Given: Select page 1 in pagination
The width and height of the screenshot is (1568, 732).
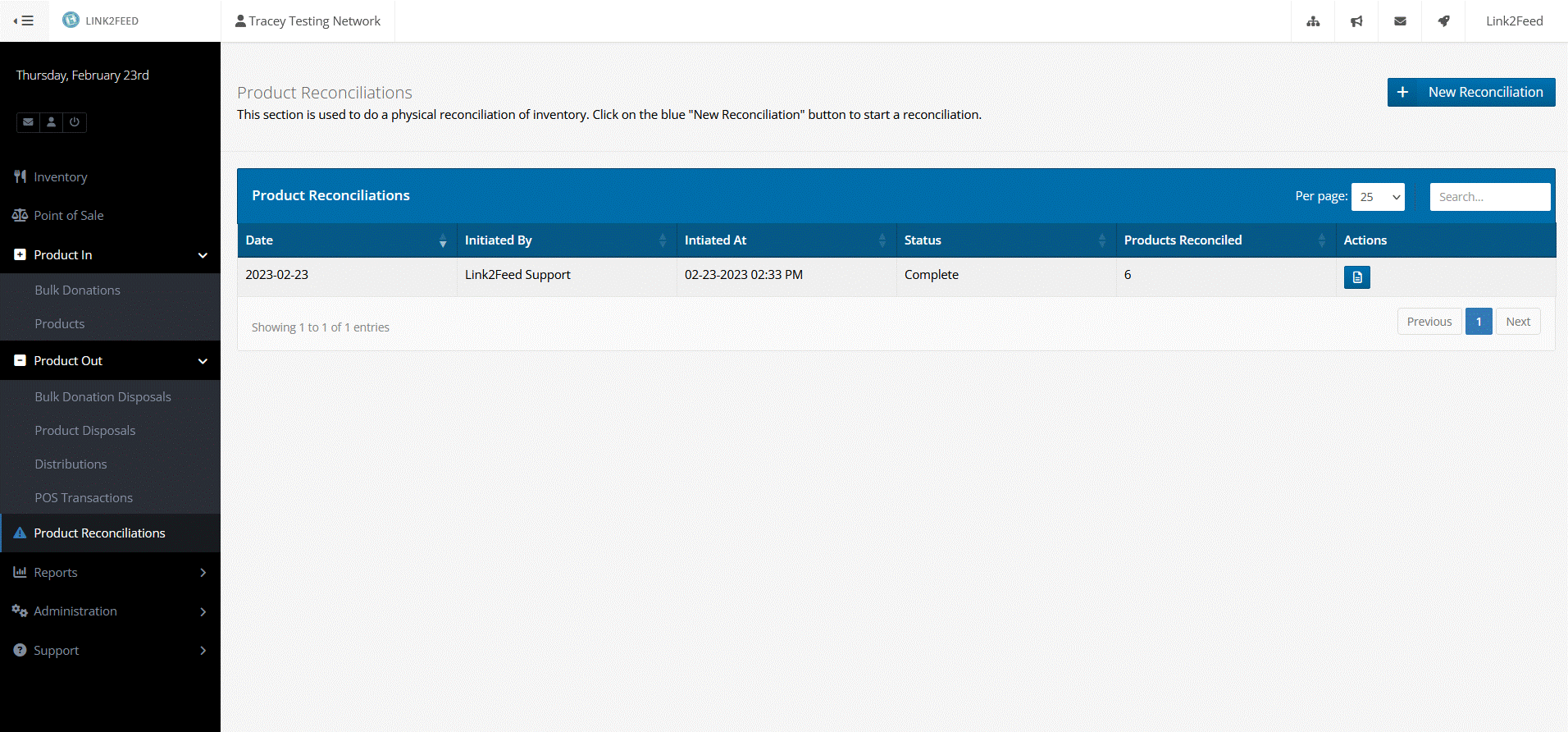Looking at the screenshot, I should pyautogui.click(x=1479, y=322).
